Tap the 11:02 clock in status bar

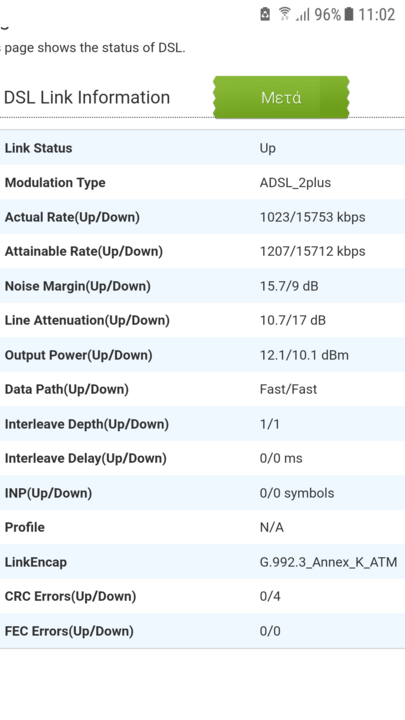[x=377, y=15]
